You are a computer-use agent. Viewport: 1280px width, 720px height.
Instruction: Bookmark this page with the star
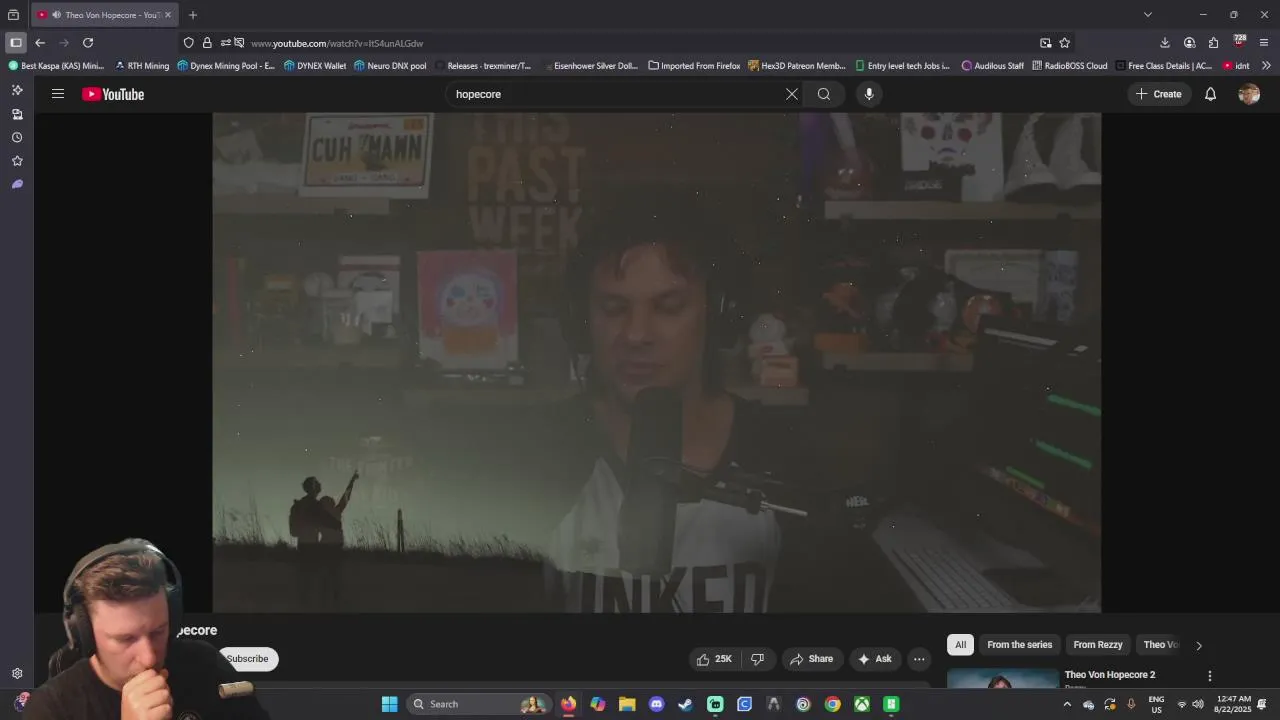(x=1064, y=43)
